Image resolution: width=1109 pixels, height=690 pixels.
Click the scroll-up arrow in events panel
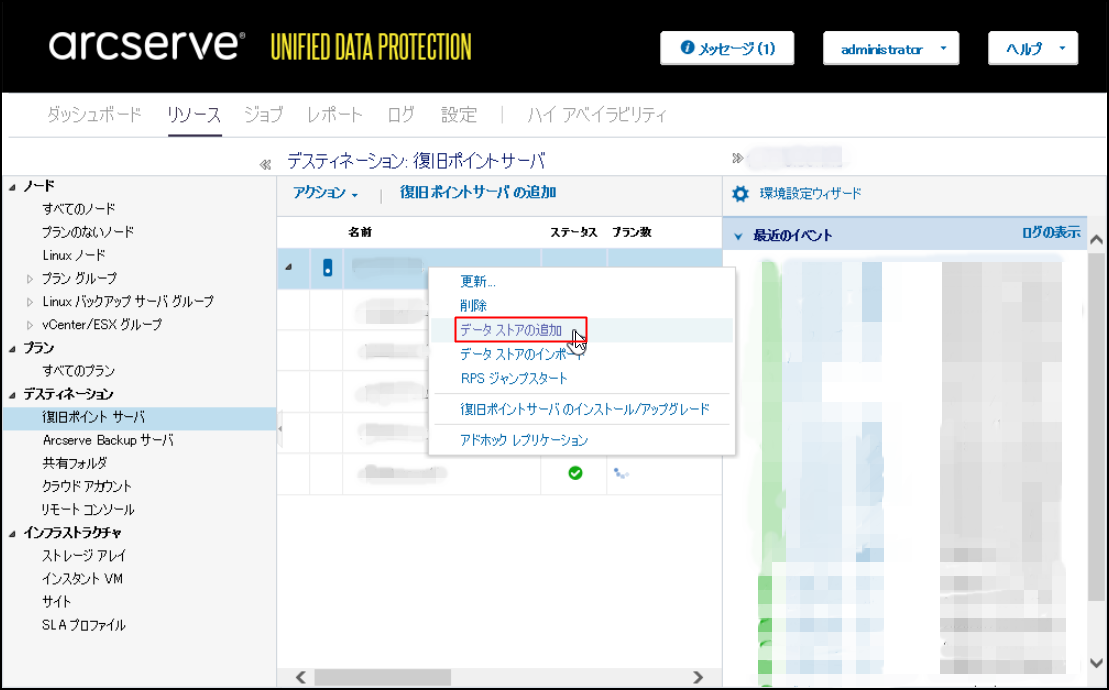(x=1096, y=240)
